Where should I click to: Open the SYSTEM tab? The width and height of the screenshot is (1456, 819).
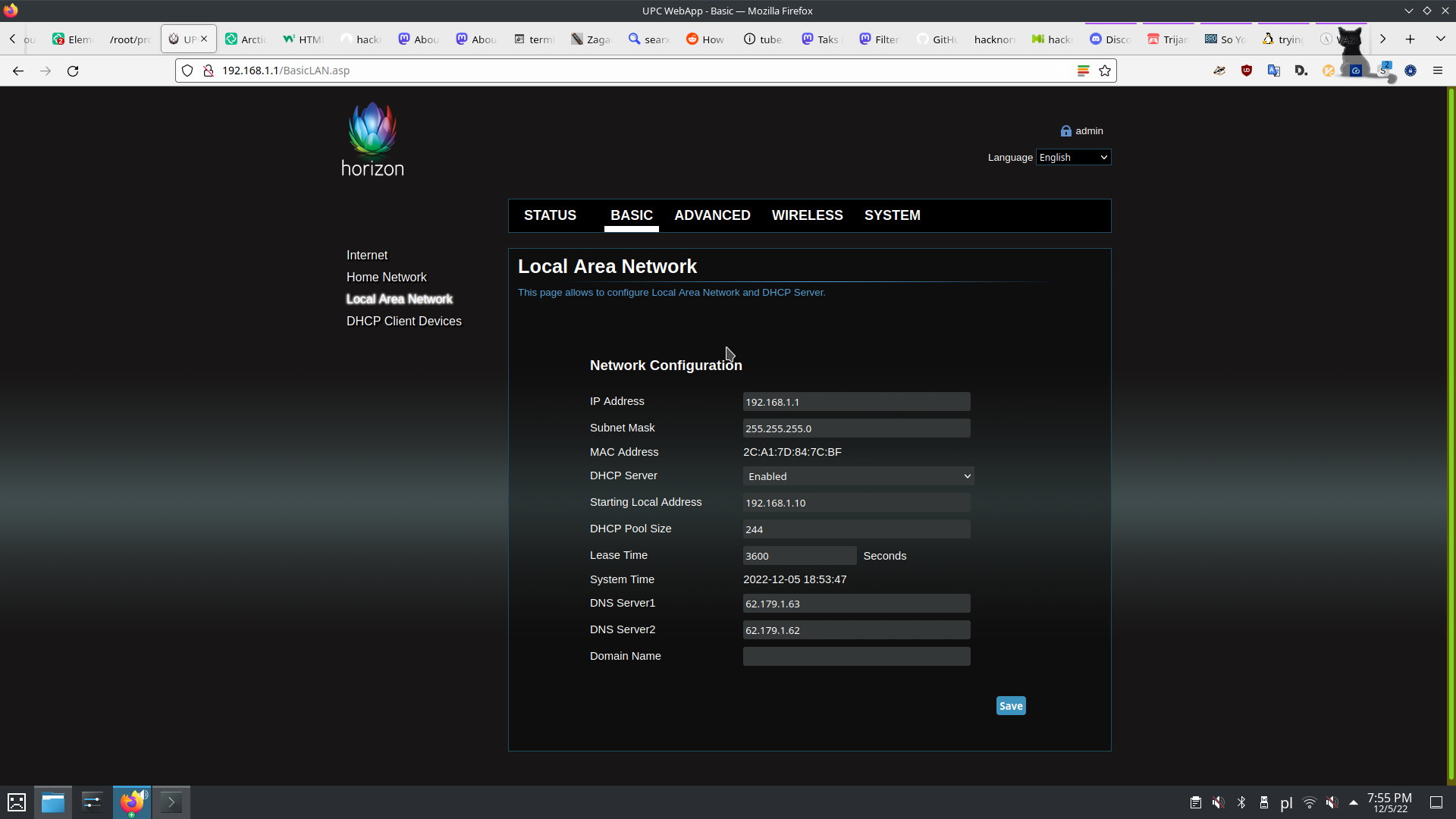893,215
